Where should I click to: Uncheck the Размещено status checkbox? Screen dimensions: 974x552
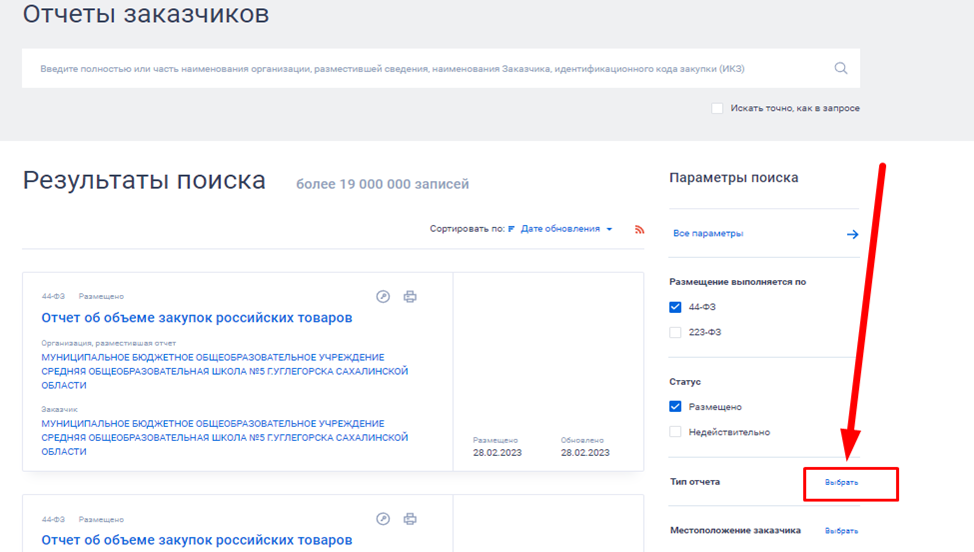click(675, 407)
